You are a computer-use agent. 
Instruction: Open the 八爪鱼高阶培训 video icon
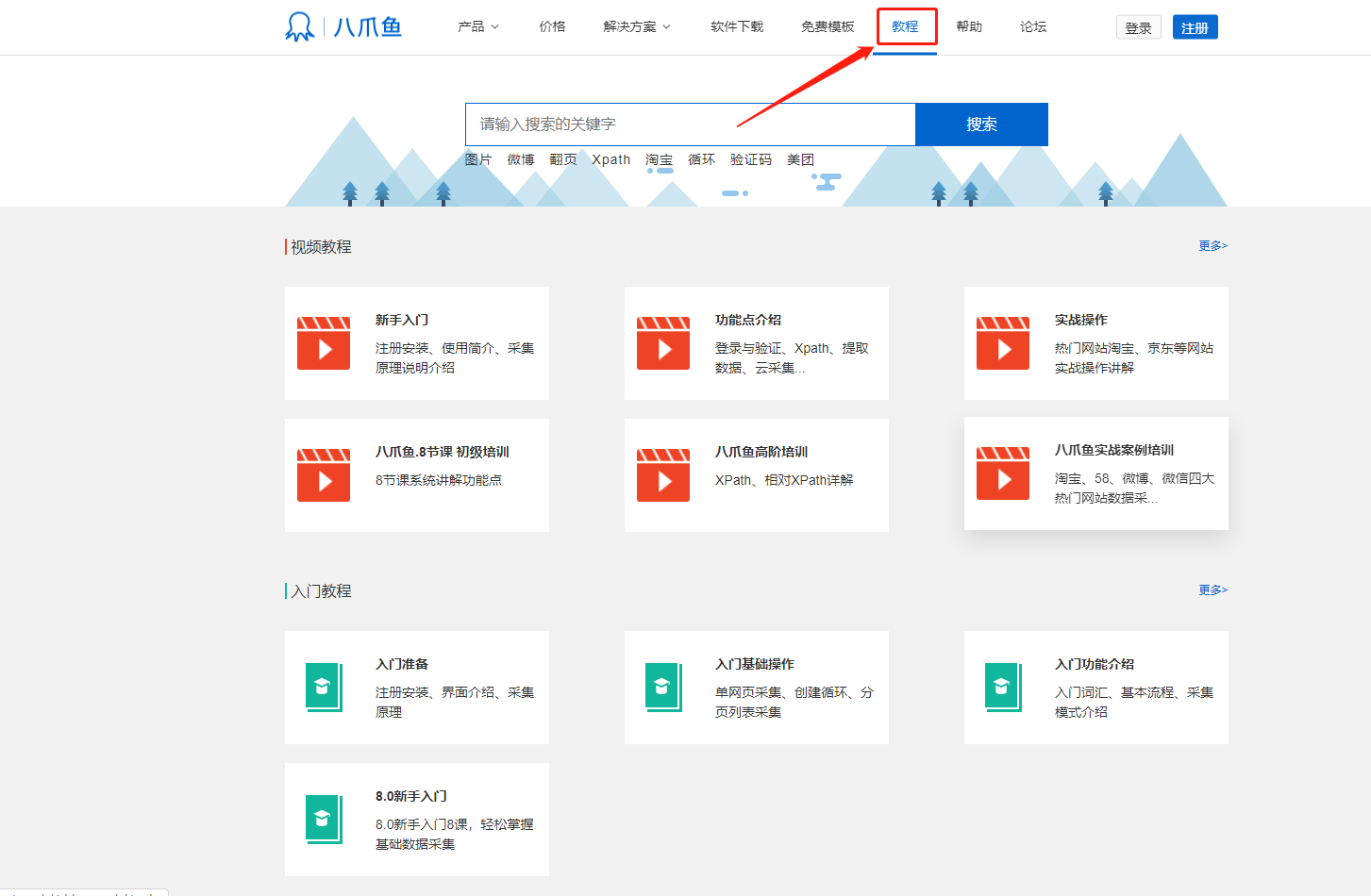(663, 475)
